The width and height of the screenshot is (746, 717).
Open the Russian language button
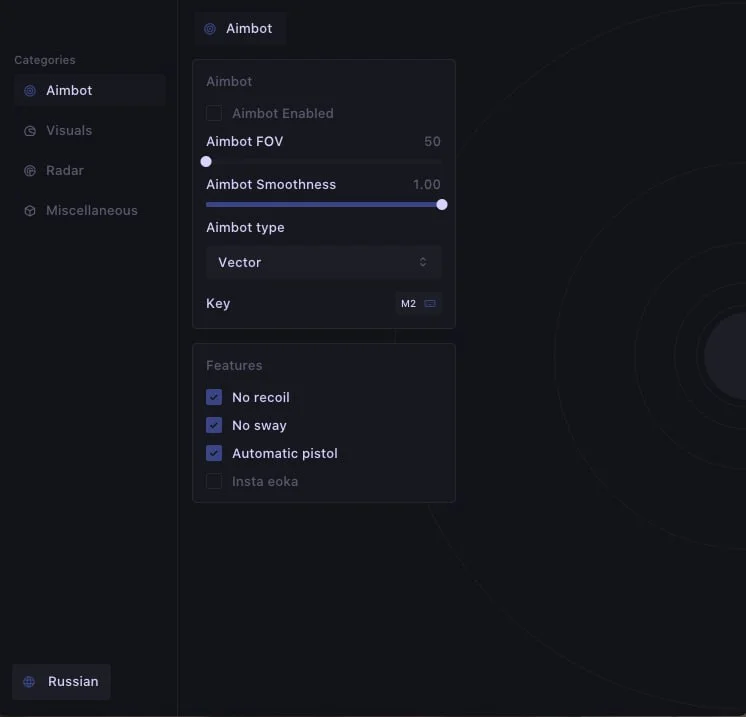[x=62, y=682]
